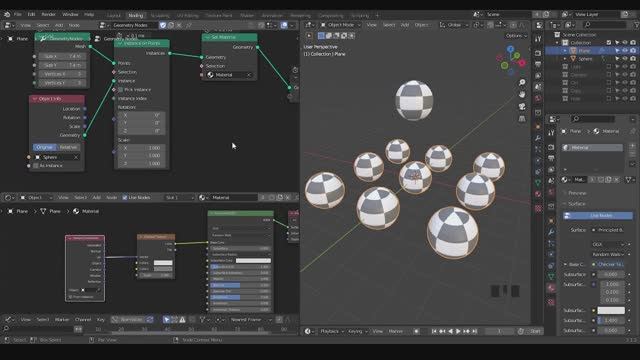Screen dimensions: 640x360
Task: Open the Render menu
Action: [49, 14]
